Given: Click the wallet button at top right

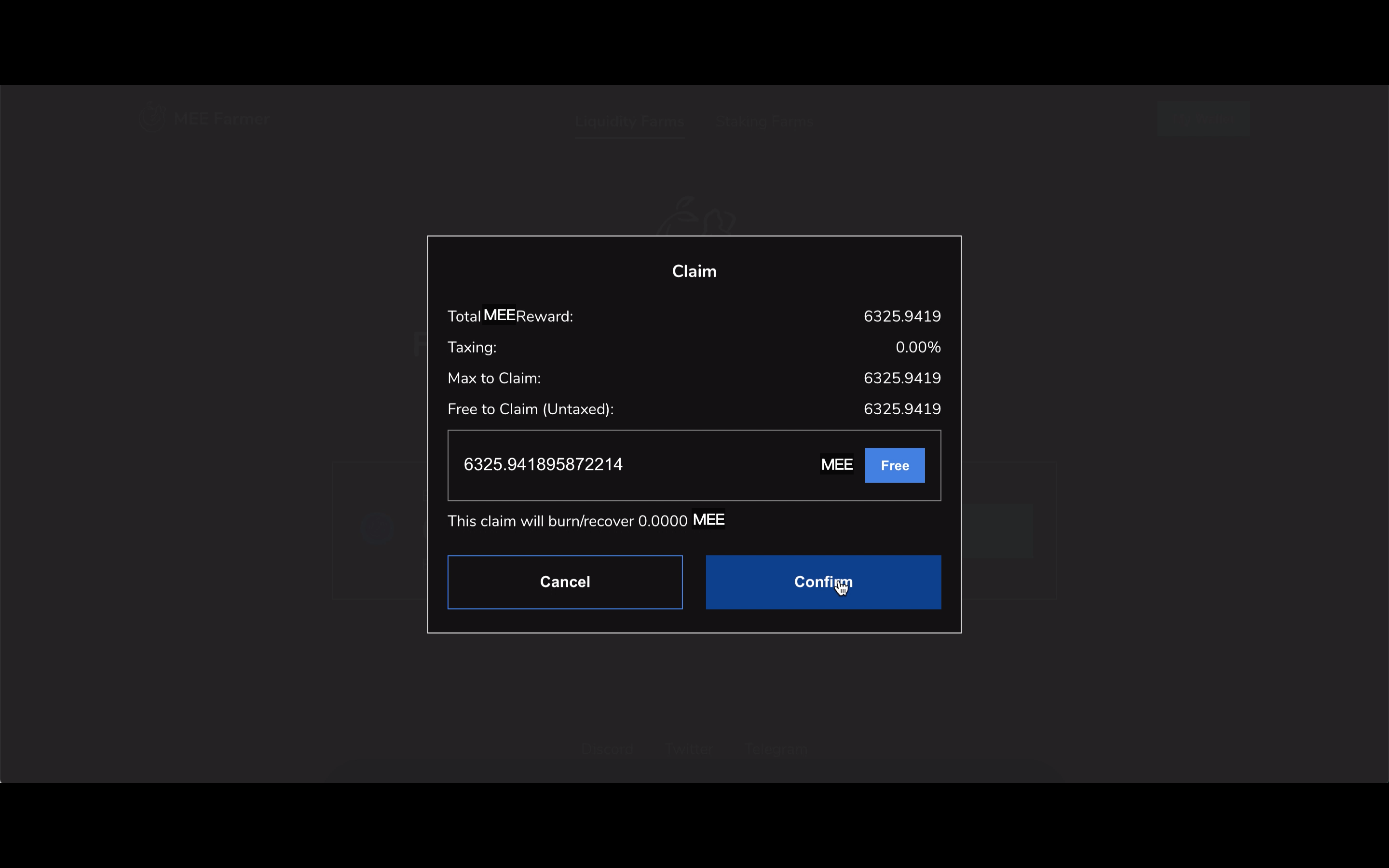Looking at the screenshot, I should tap(1203, 119).
